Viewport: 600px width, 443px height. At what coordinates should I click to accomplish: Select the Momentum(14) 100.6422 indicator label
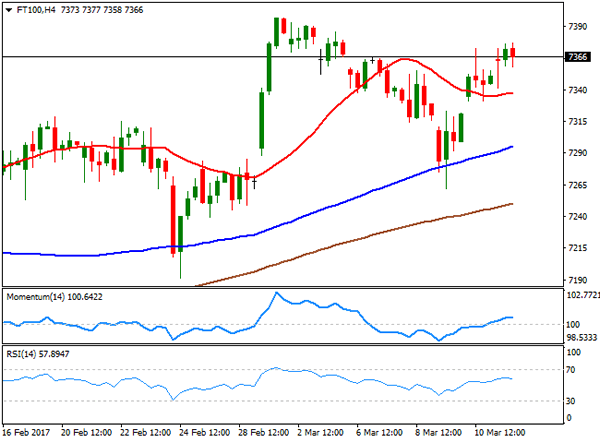point(54,297)
